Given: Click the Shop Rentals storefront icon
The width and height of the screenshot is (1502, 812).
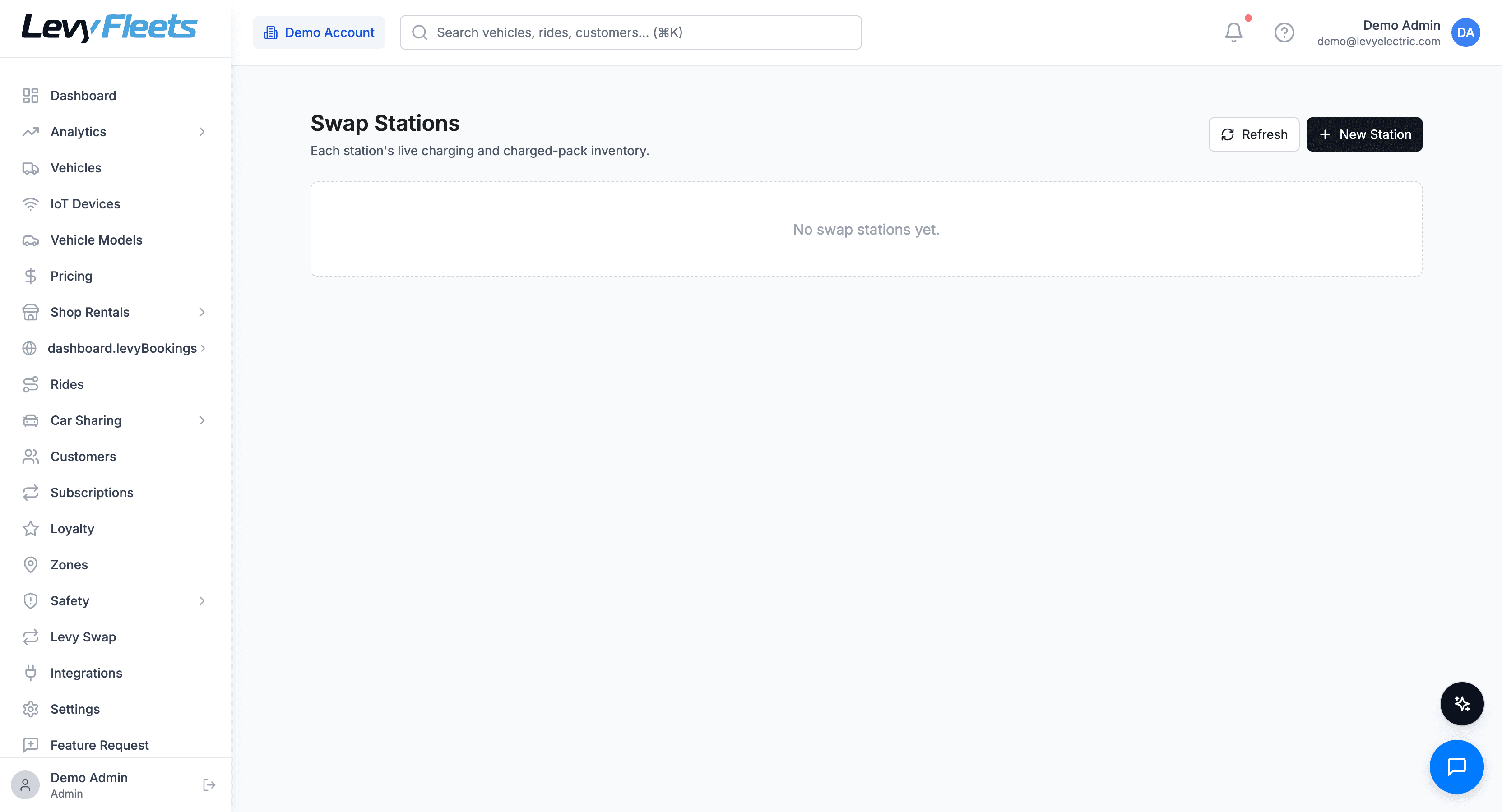Looking at the screenshot, I should [30, 313].
